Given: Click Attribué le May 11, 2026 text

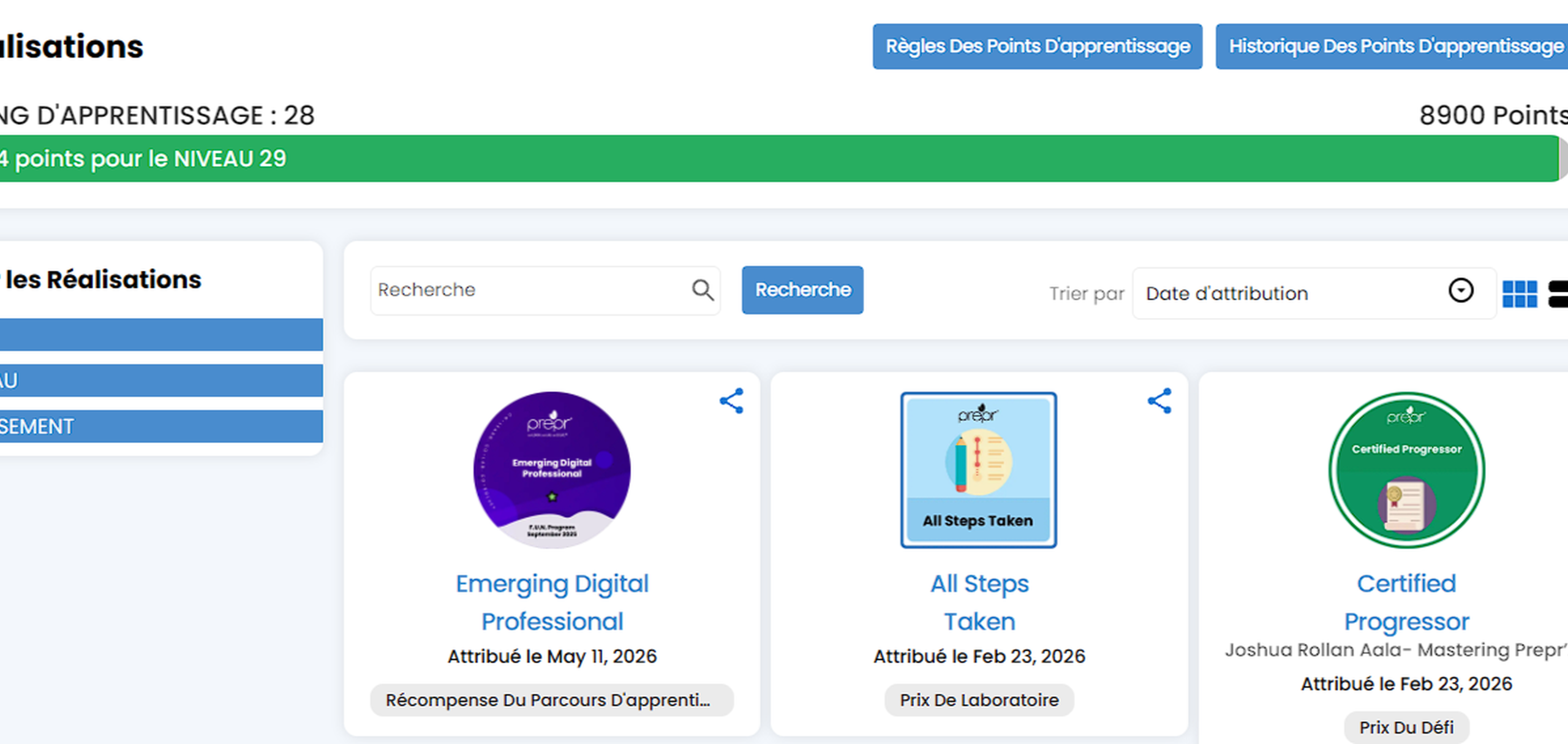Looking at the screenshot, I should point(552,656).
